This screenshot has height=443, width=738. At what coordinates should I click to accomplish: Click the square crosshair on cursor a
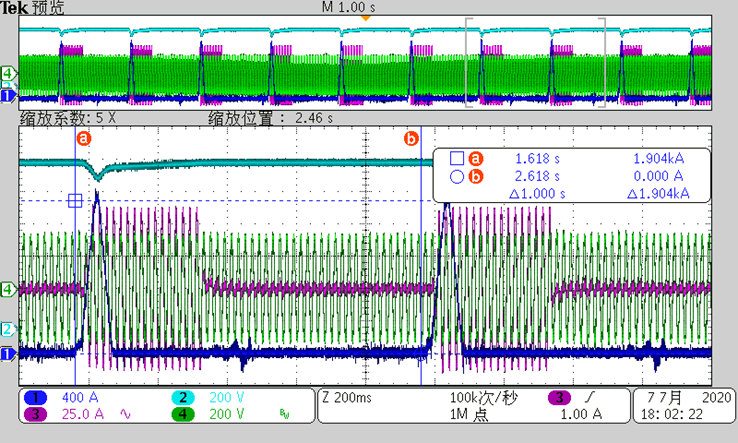click(75, 200)
